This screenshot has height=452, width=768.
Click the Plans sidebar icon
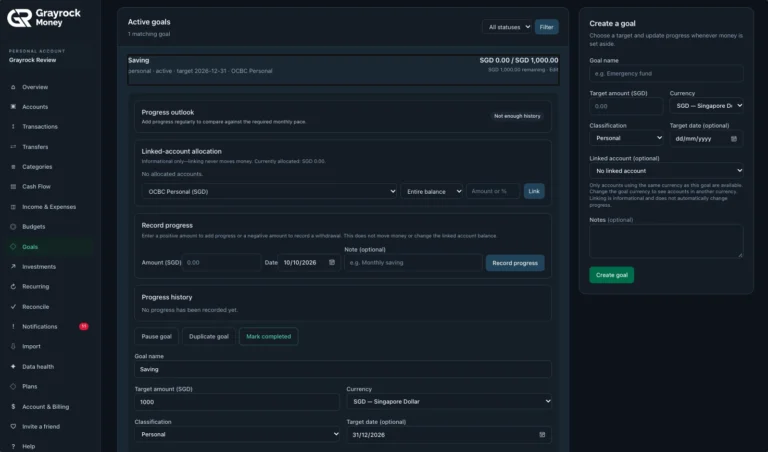click(13, 386)
